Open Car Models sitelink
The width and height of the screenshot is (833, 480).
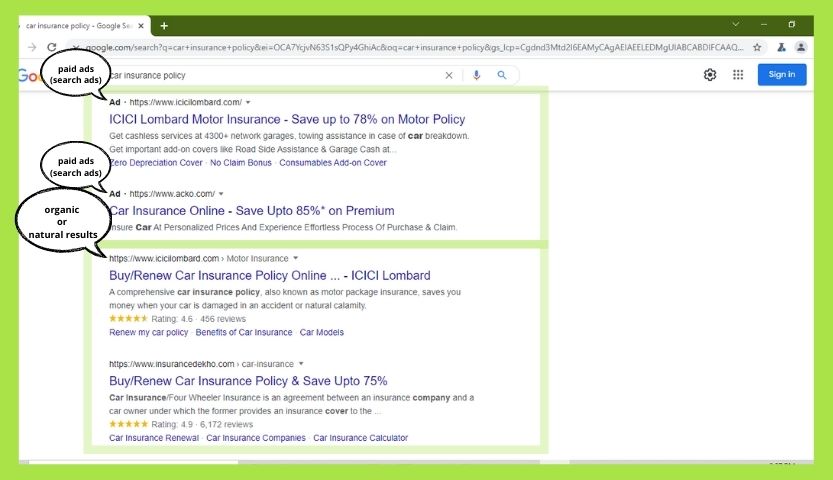point(321,332)
